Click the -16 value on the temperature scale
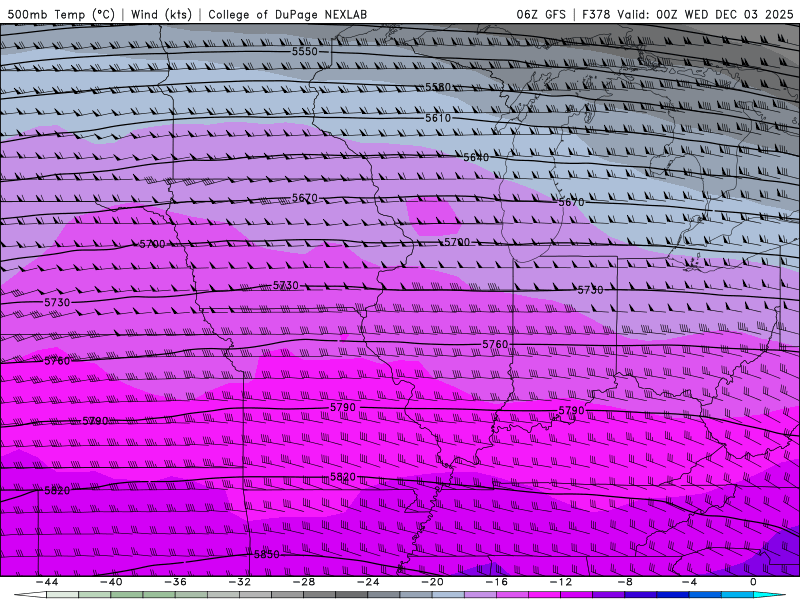This screenshot has height=600, width=800. click(x=496, y=582)
